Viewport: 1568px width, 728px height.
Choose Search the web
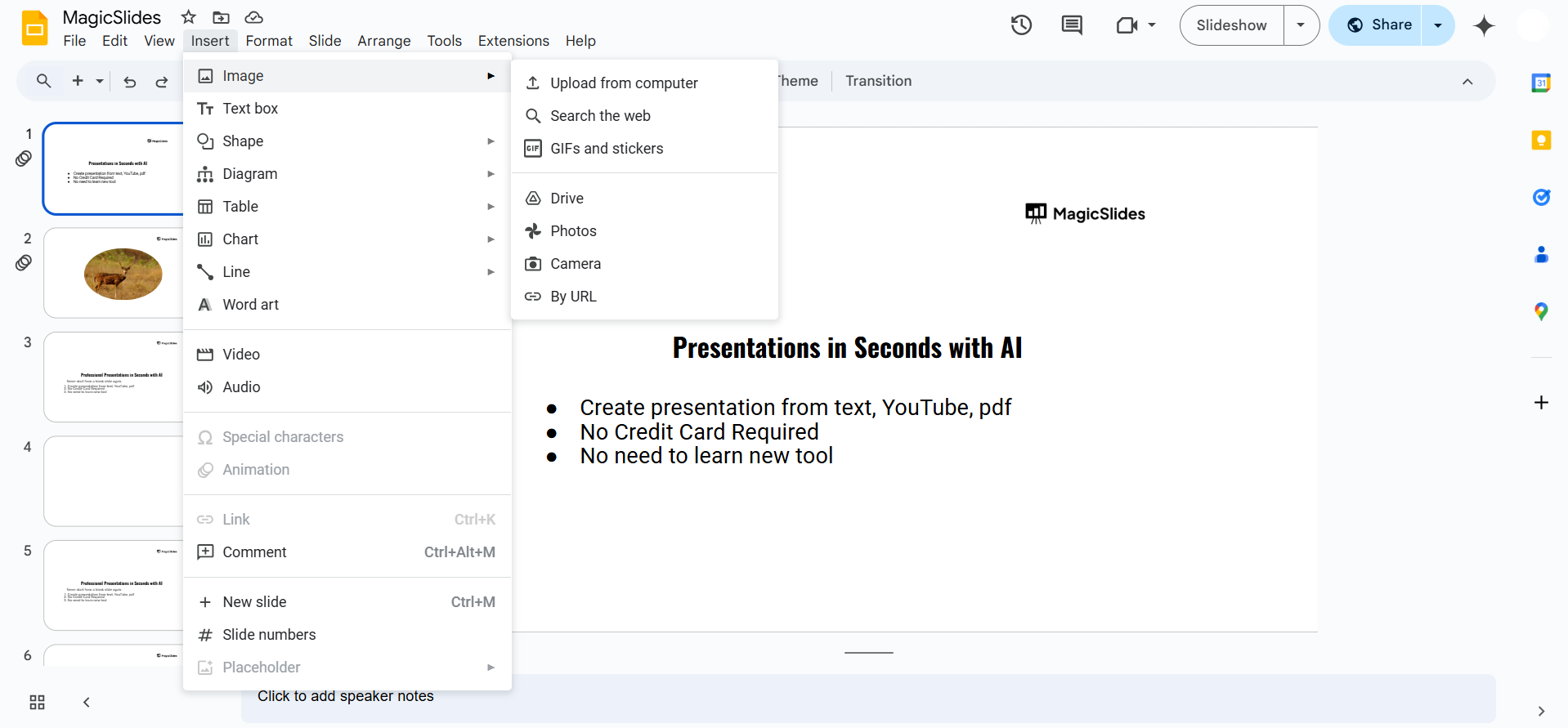[644, 116]
